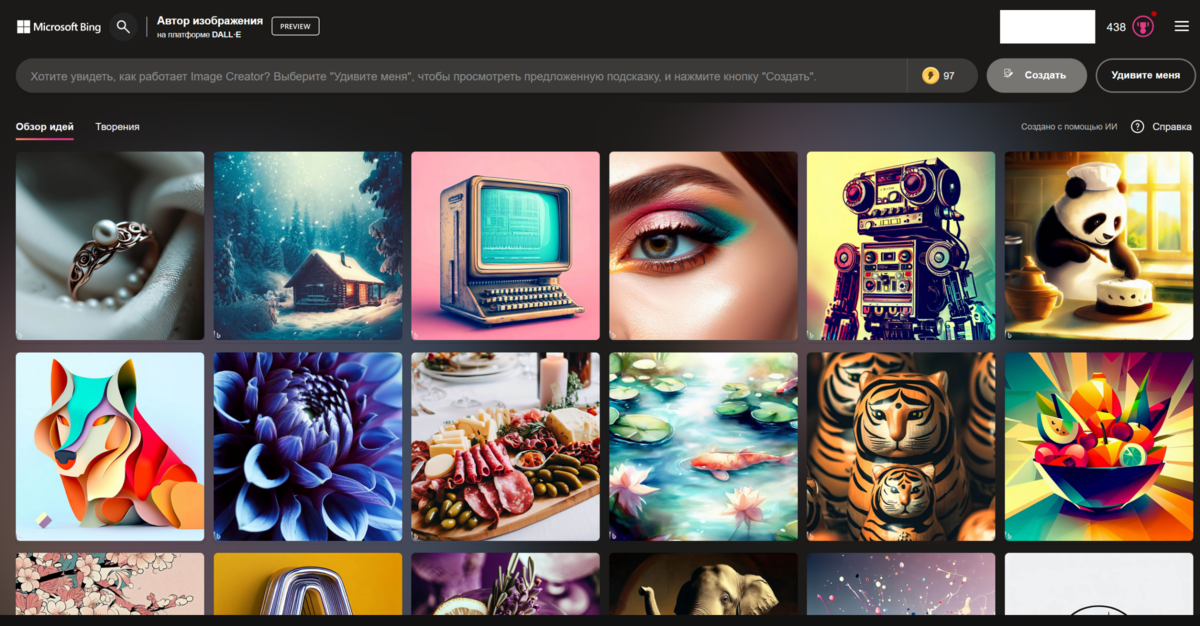Open the colorful eye makeup image
This screenshot has width=1200, height=626.
click(704, 246)
